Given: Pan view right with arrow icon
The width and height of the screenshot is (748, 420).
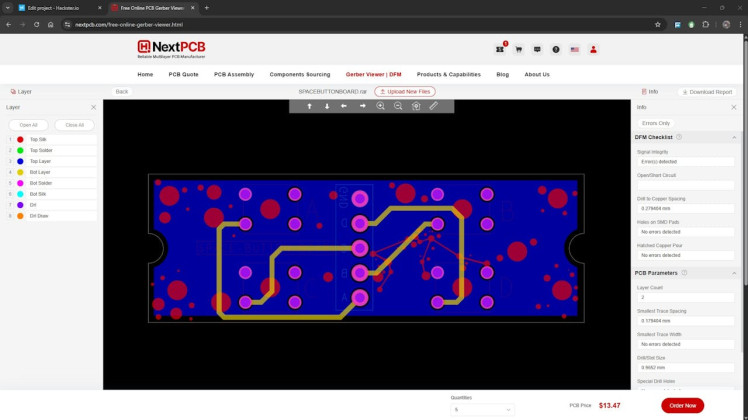Looking at the screenshot, I should (x=363, y=106).
